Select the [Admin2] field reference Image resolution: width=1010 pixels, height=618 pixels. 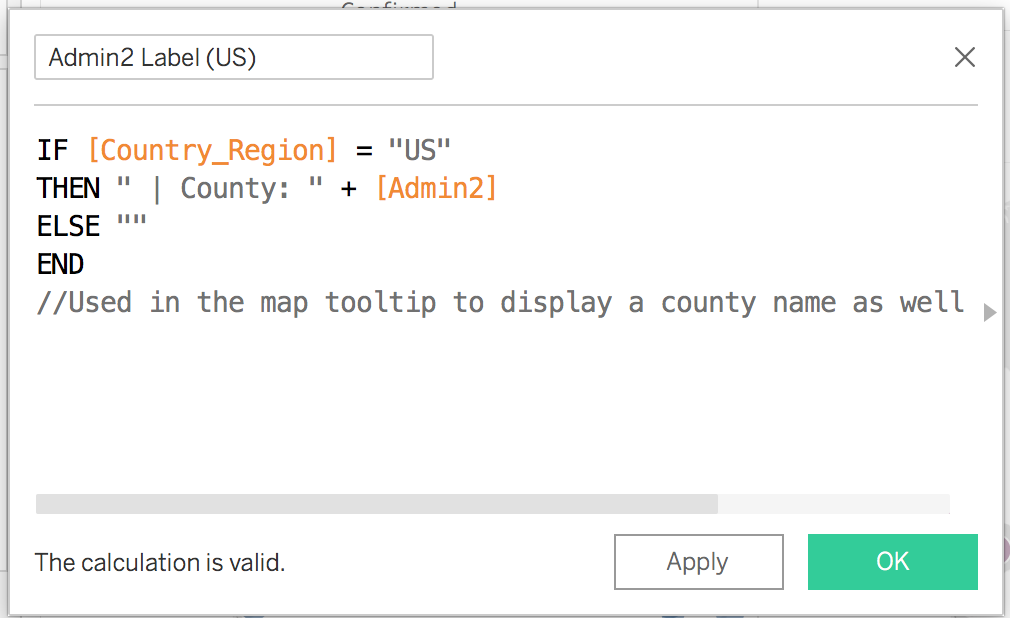[x=437, y=187]
